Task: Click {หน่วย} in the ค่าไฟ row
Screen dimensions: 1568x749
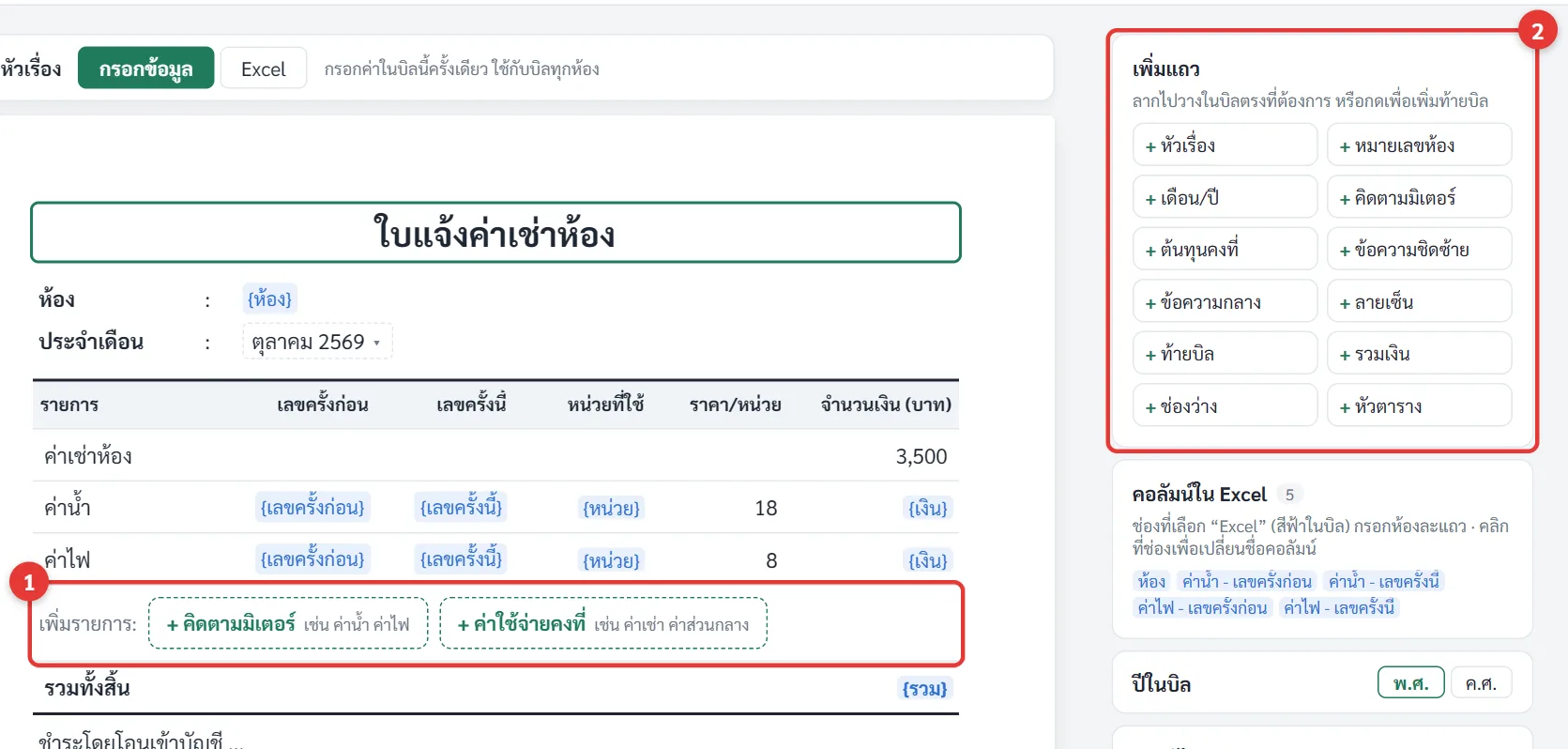Action: click(x=612, y=560)
